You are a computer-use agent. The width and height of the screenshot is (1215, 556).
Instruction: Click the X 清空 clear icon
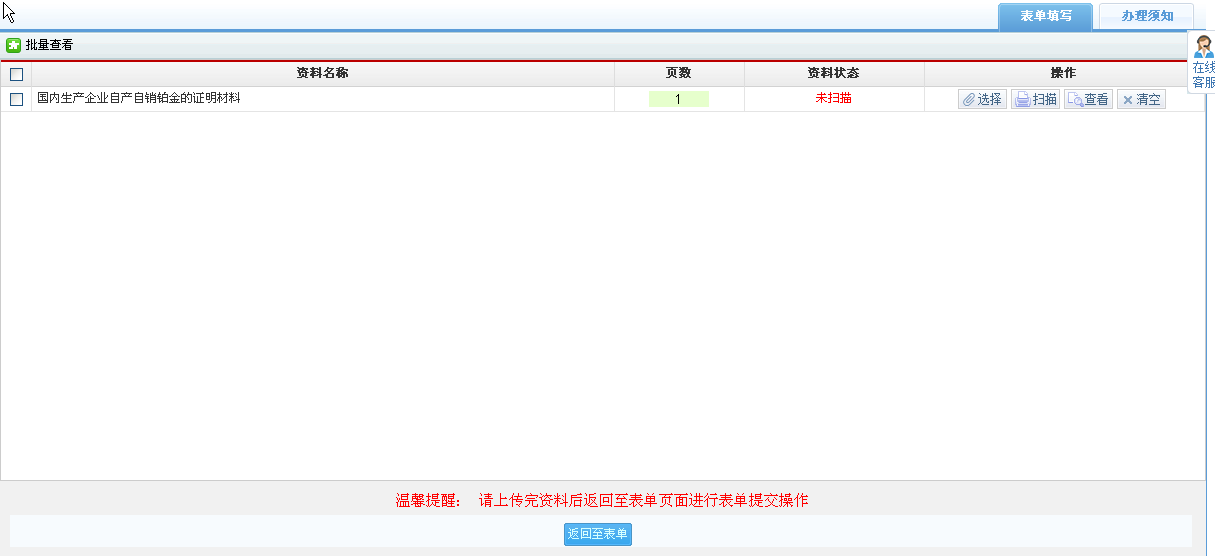(1127, 100)
